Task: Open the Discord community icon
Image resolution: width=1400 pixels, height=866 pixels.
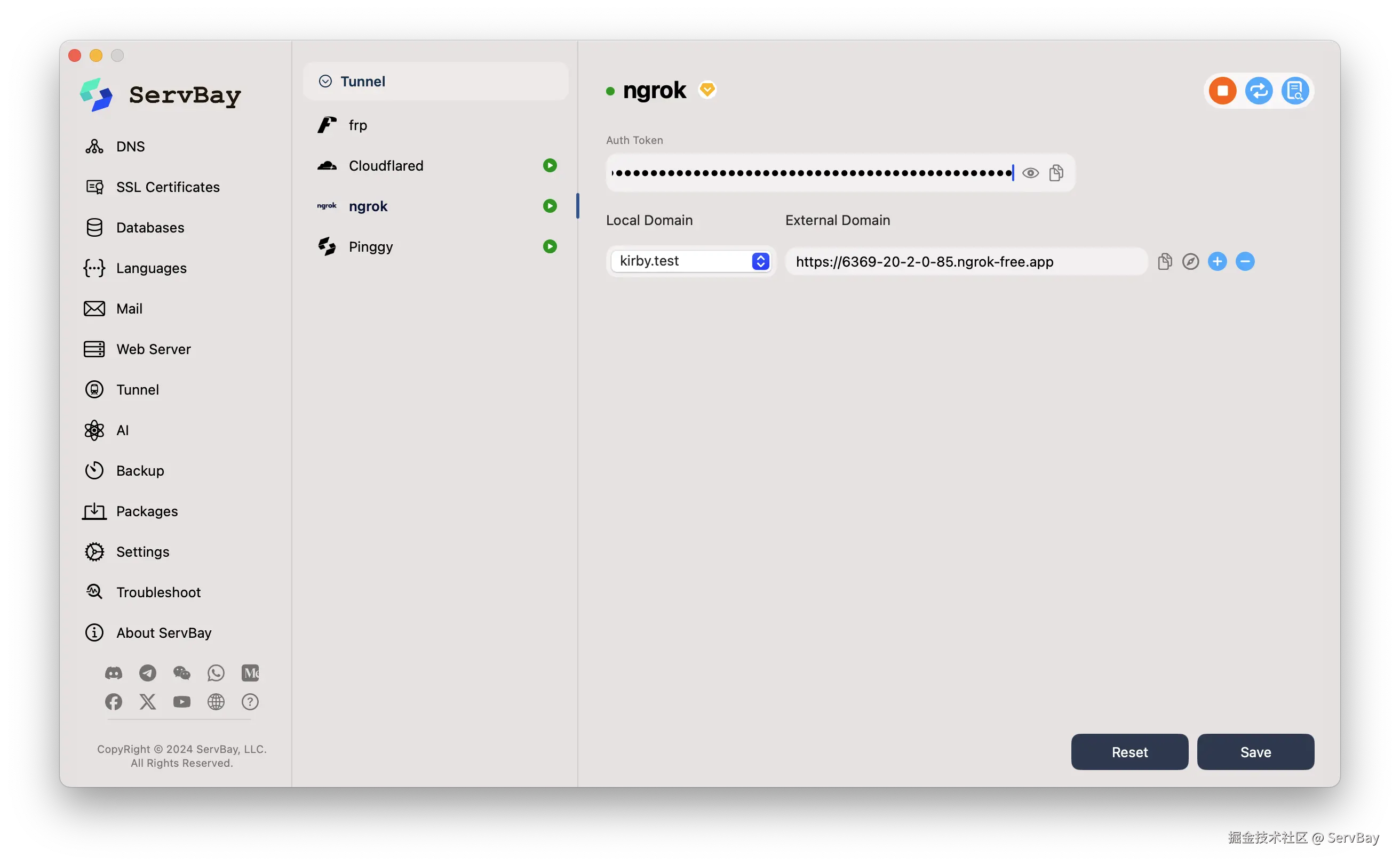Action: click(114, 673)
